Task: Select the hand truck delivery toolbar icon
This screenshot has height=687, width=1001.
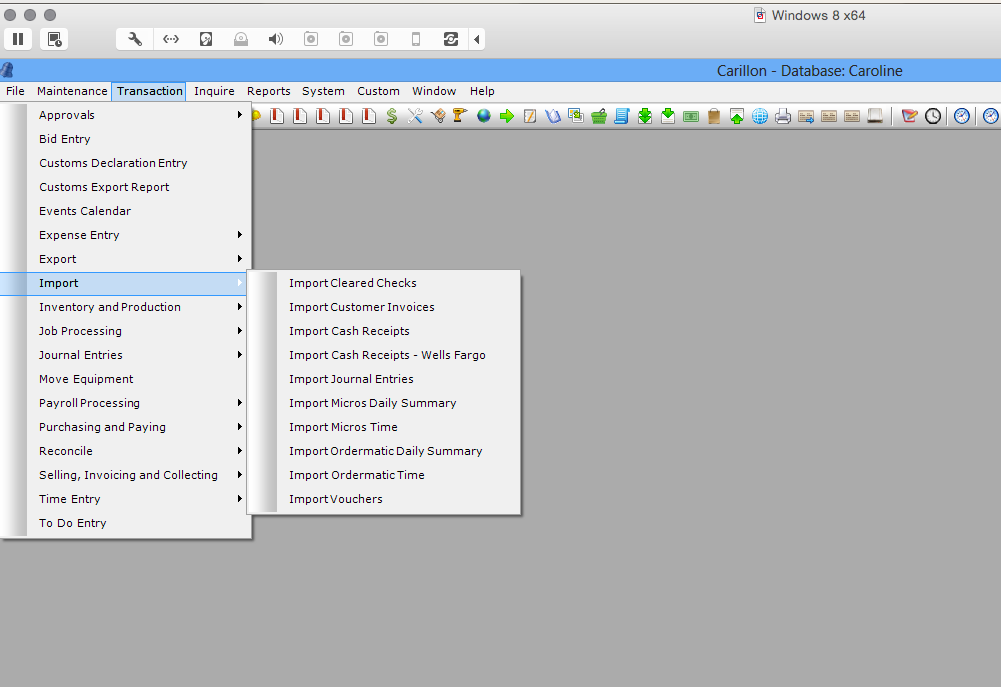Action: tap(438, 115)
